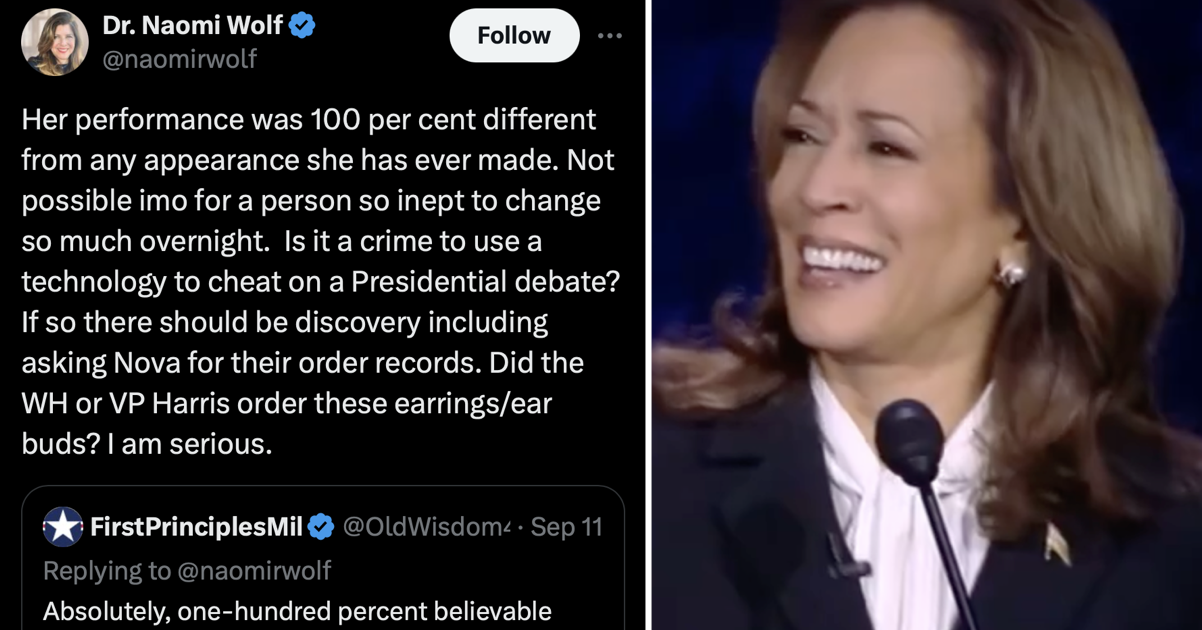Viewport: 1202px width, 630px height.
Task: Open Dr. Naomi Wolf's profile avatar
Action: (55, 42)
